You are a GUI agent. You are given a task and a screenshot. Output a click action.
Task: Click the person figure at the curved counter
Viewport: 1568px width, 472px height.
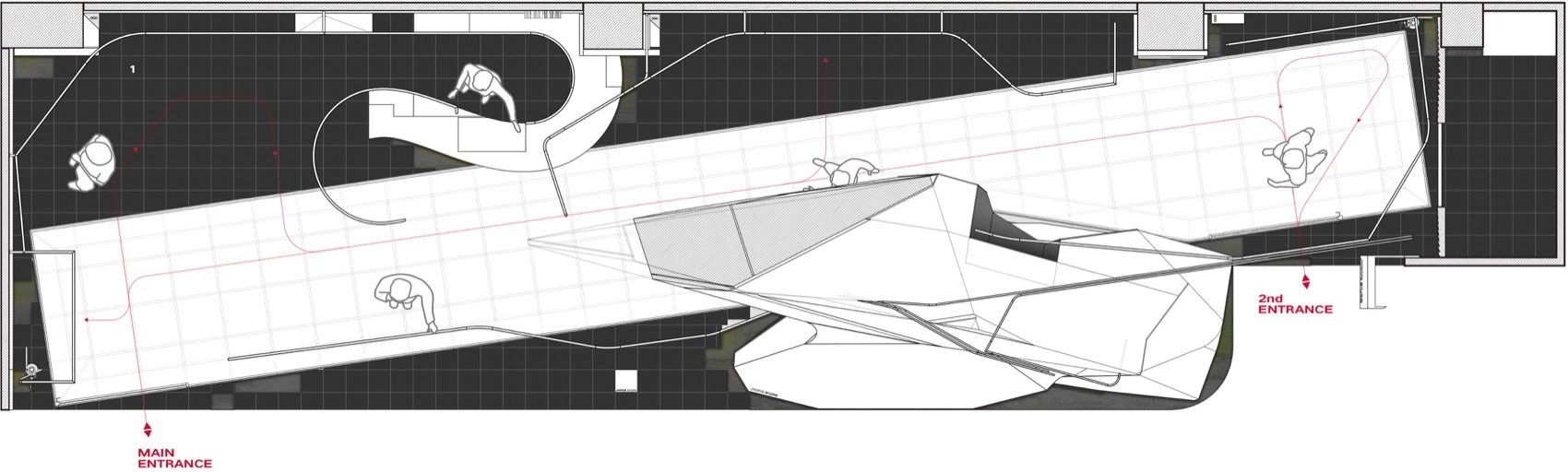coord(487,92)
